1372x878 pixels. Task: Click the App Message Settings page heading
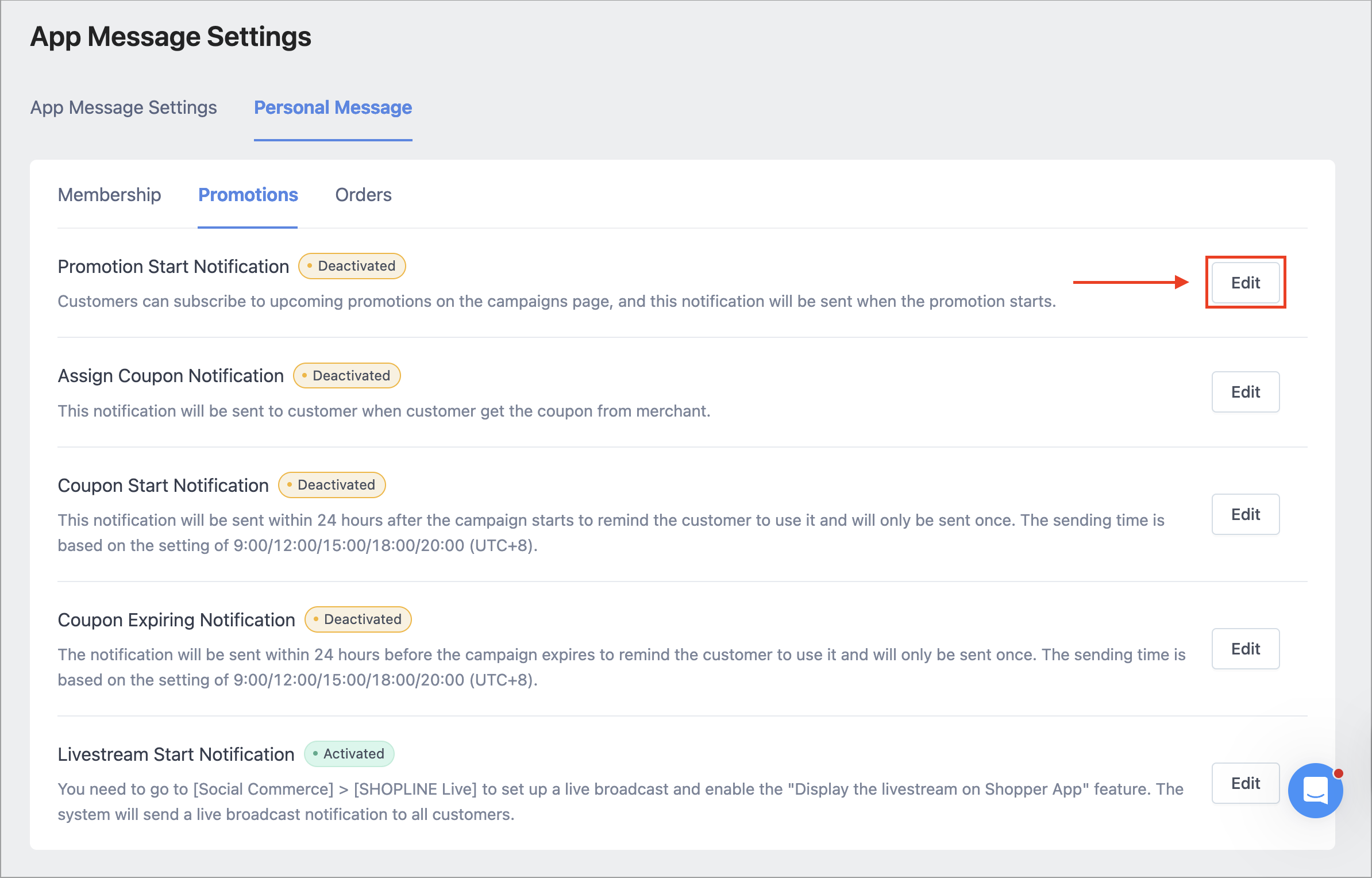(x=171, y=36)
